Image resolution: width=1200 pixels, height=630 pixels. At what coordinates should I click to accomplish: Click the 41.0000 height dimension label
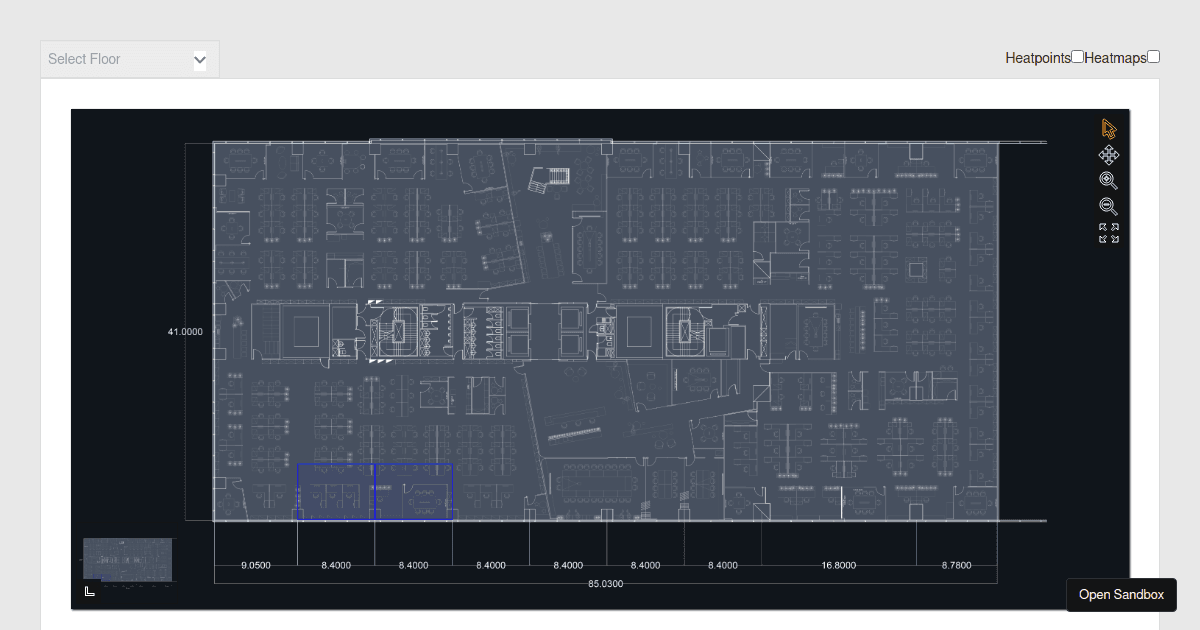pyautogui.click(x=185, y=331)
